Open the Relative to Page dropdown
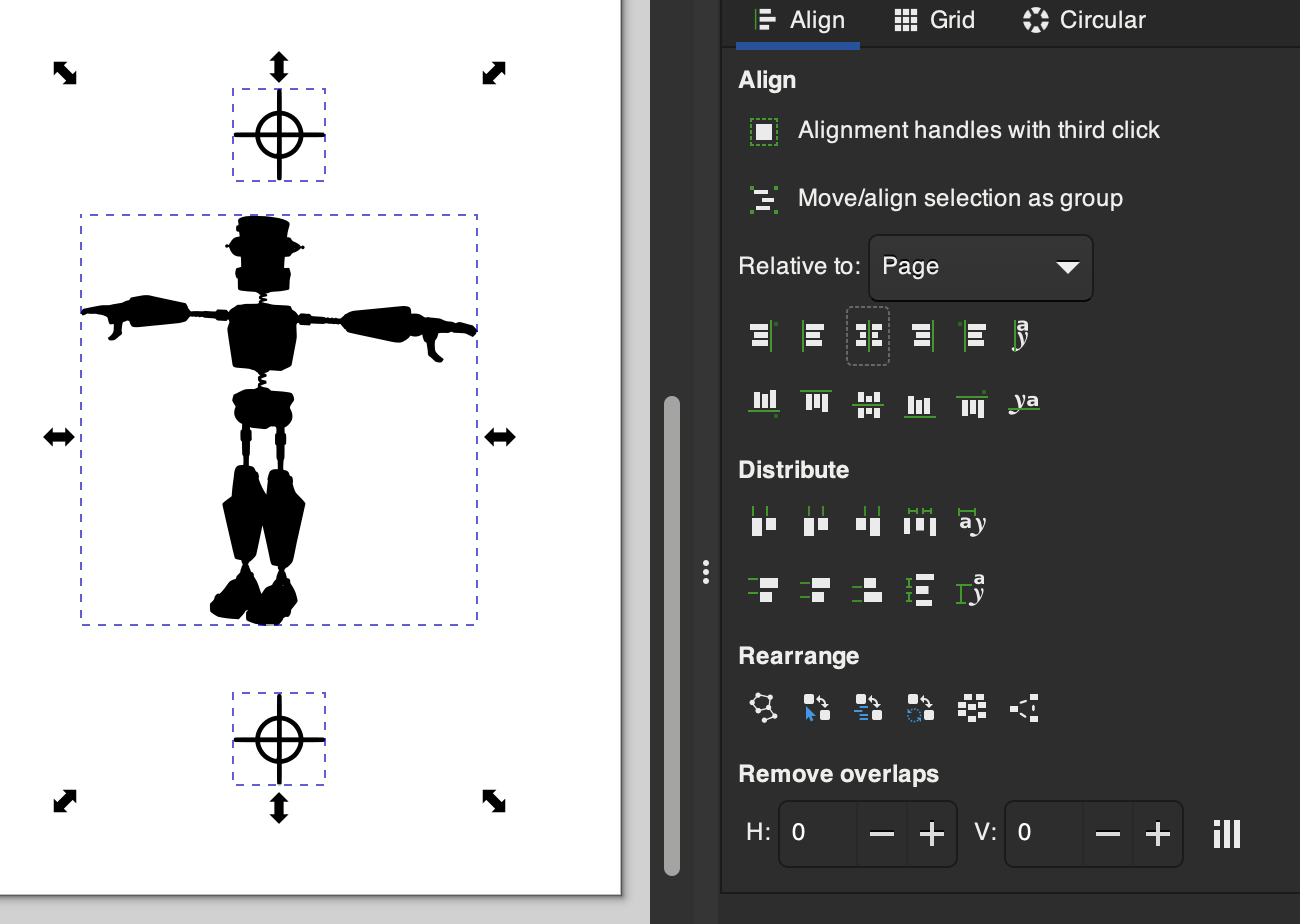 tap(980, 267)
